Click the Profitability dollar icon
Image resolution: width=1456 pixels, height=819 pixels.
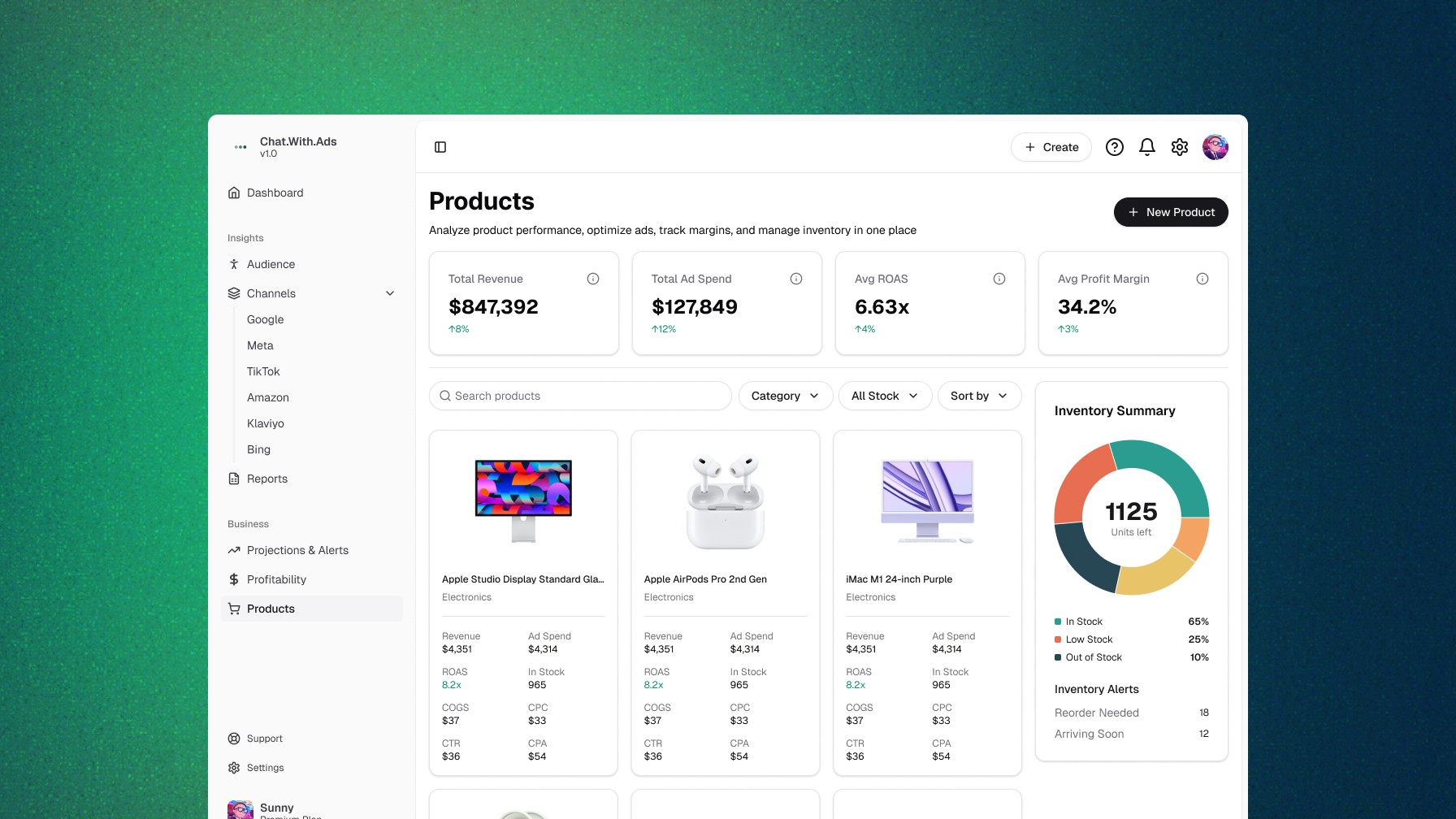pos(234,579)
